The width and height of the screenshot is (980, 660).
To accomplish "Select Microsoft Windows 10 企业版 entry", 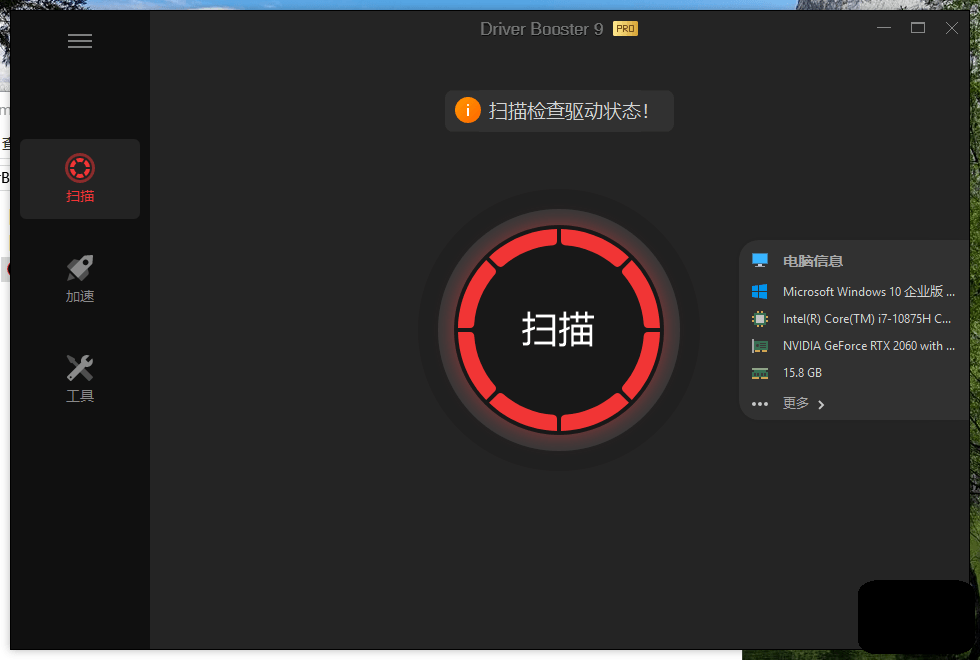I will click(x=869, y=292).
